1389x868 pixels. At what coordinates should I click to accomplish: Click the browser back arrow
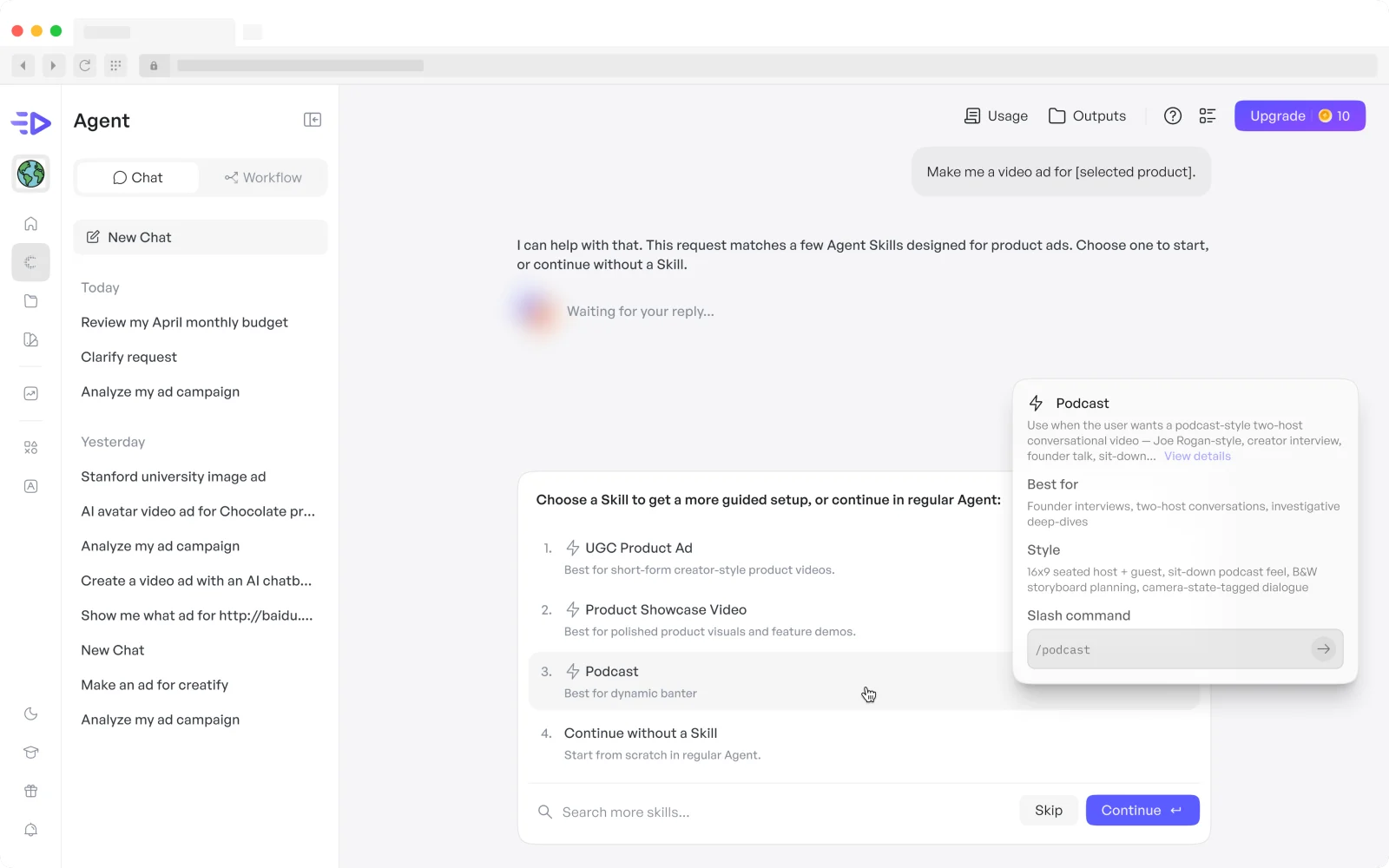pos(23,65)
